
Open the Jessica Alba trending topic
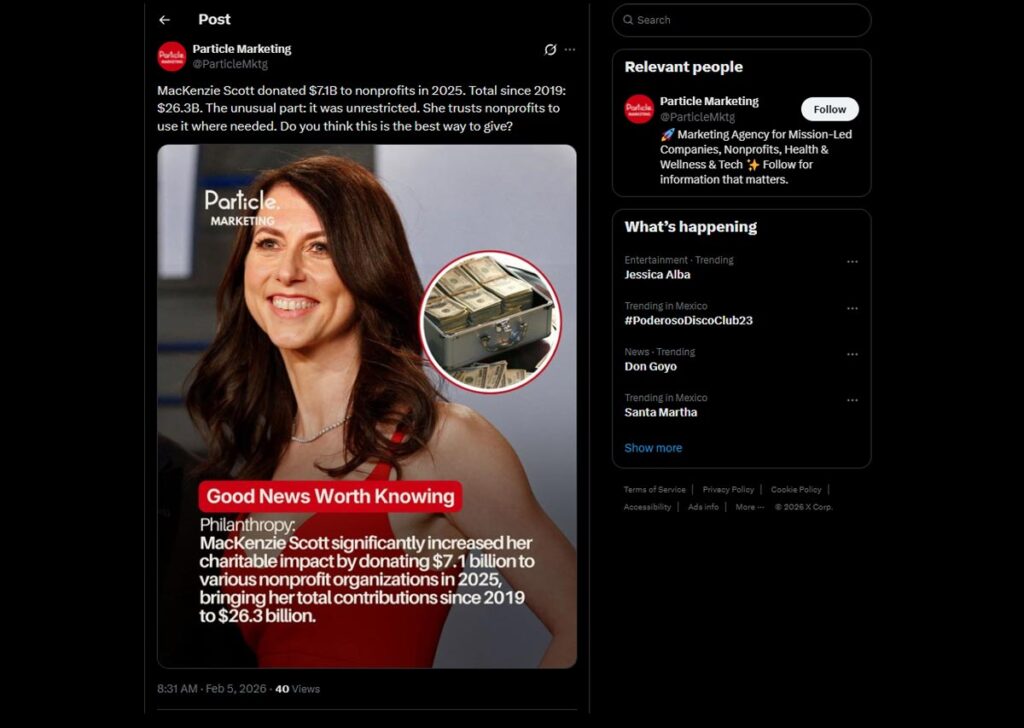click(x=657, y=274)
